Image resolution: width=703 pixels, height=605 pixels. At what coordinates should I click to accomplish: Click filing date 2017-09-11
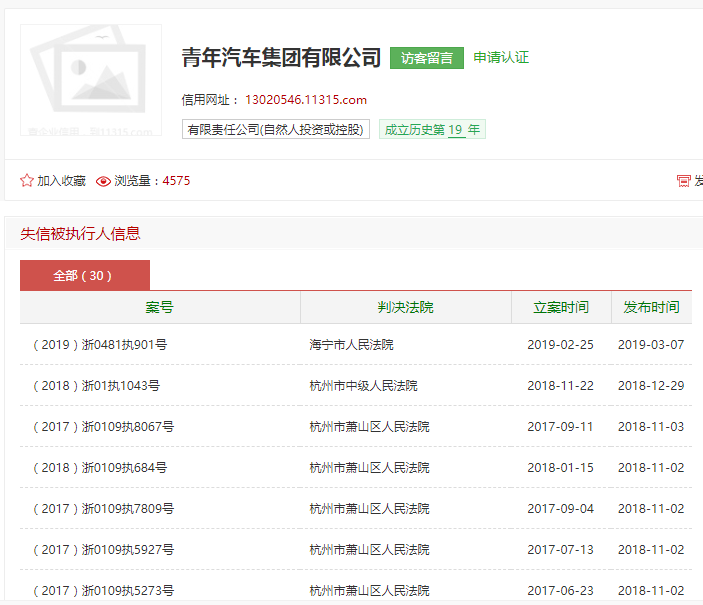(x=560, y=427)
